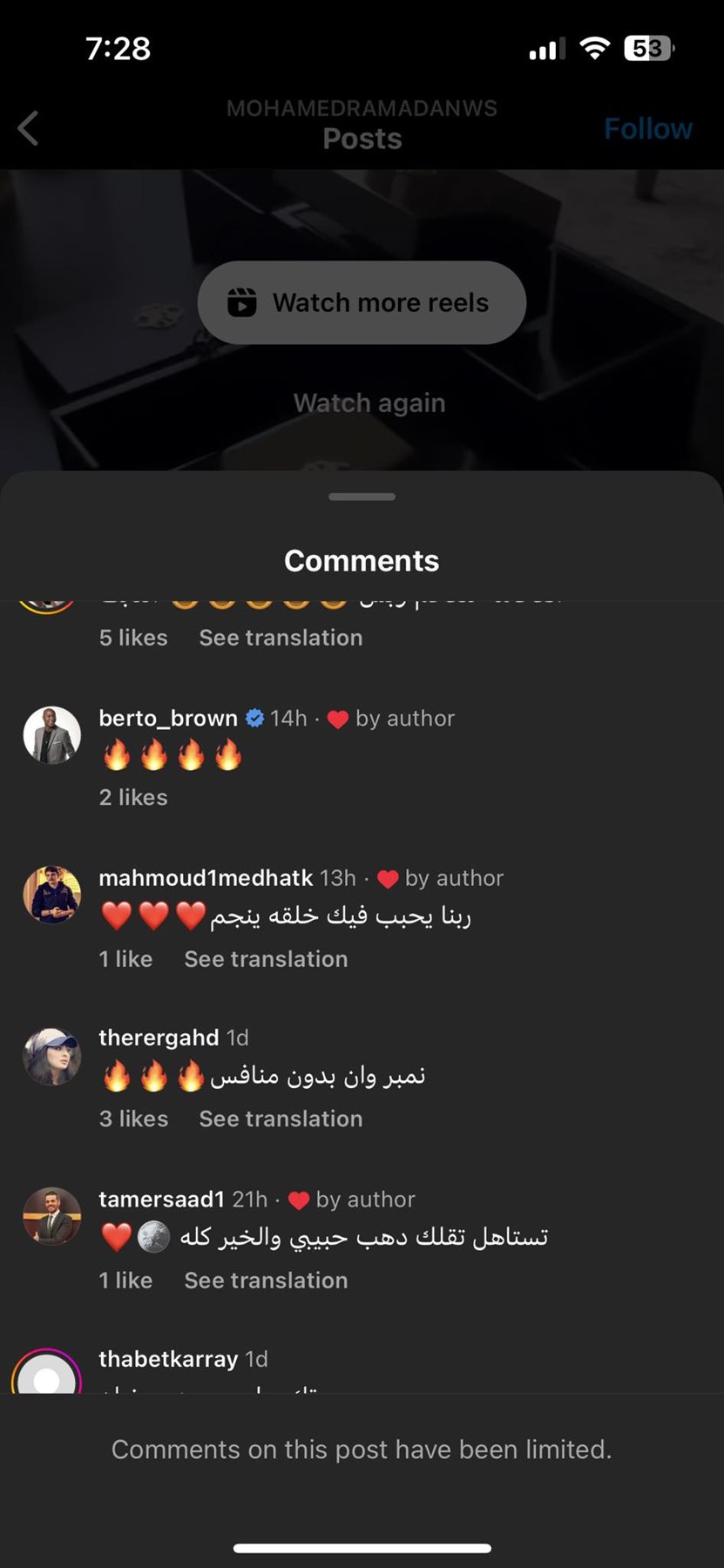Open the thabetkarray username link
Image resolution: width=724 pixels, height=1568 pixels.
point(168,1359)
